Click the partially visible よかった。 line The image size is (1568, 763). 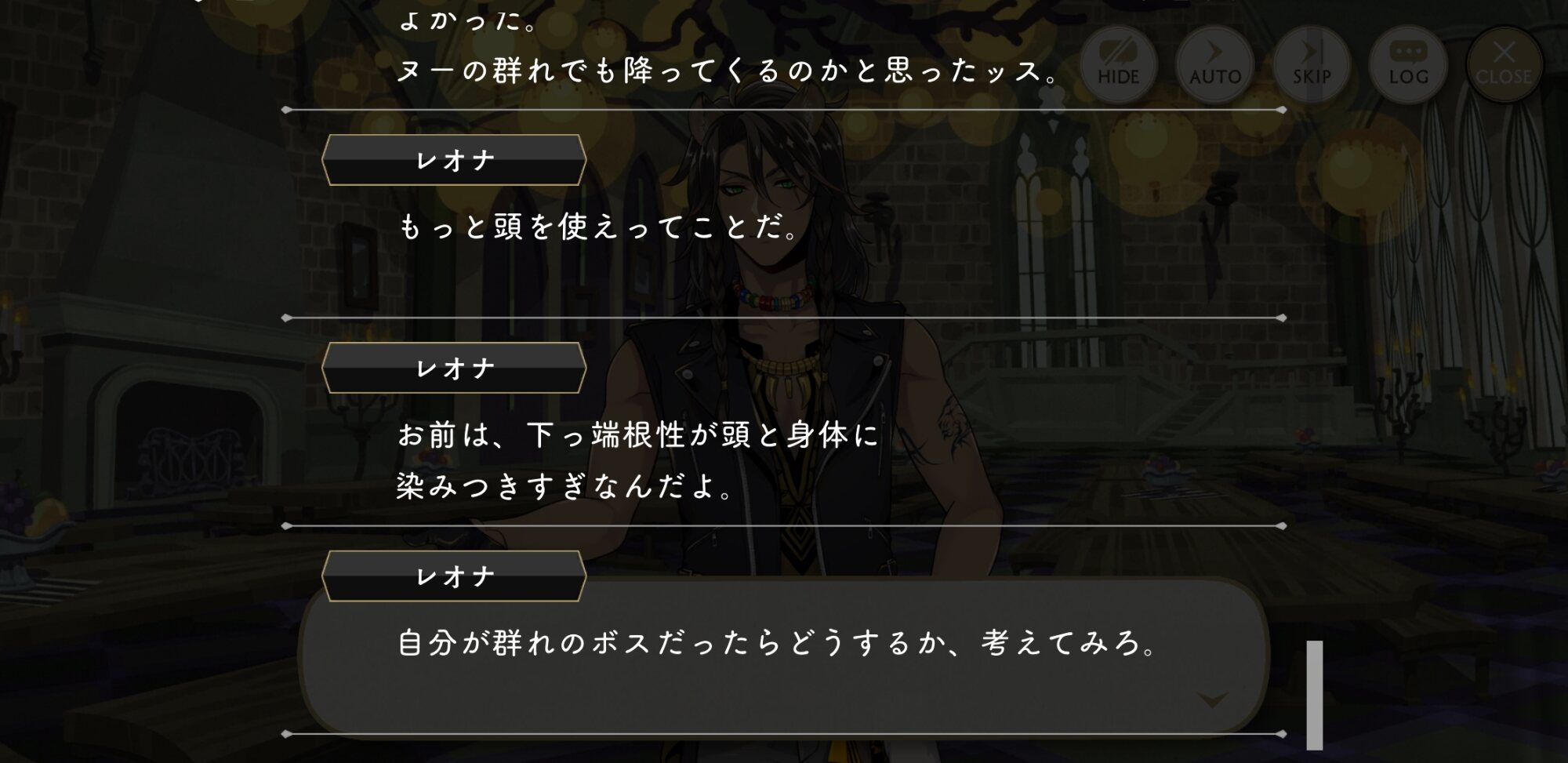(468, 19)
